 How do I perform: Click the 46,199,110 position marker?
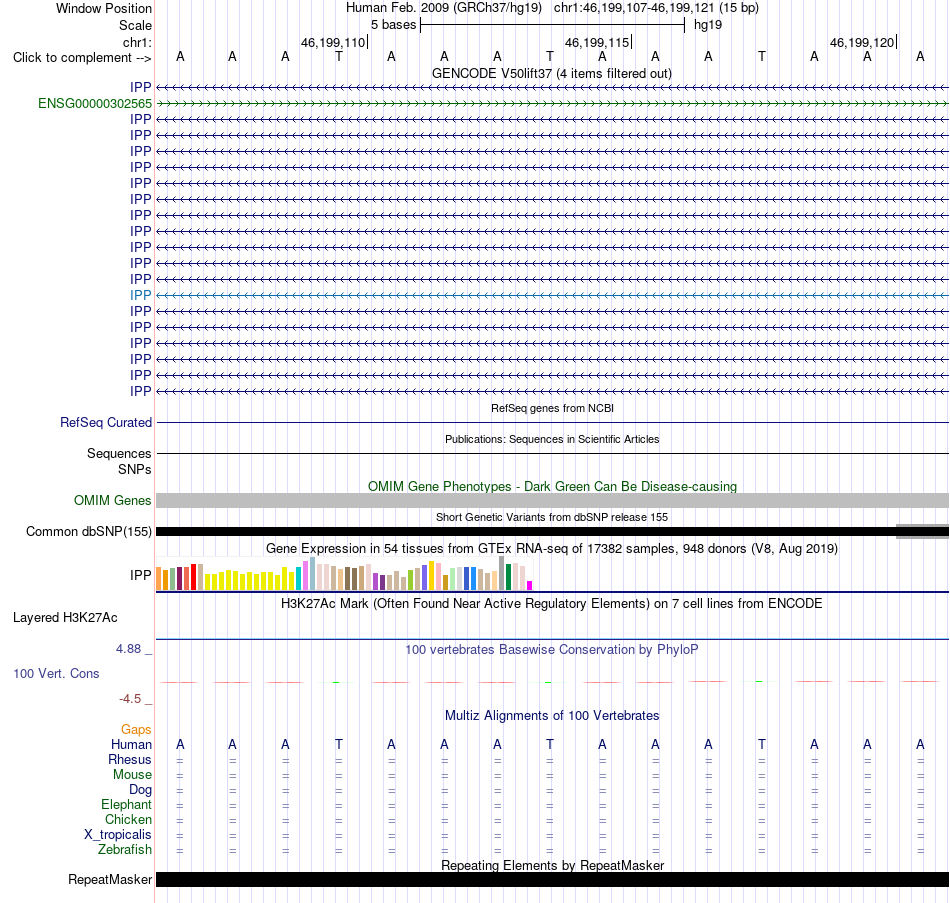click(x=334, y=42)
